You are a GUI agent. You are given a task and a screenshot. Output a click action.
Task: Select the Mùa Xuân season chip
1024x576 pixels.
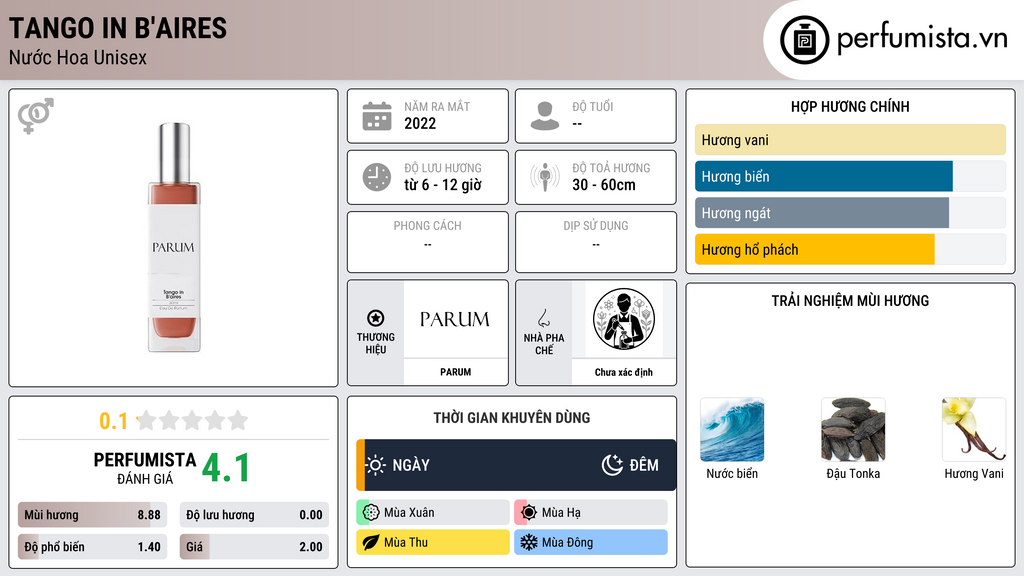pos(433,513)
